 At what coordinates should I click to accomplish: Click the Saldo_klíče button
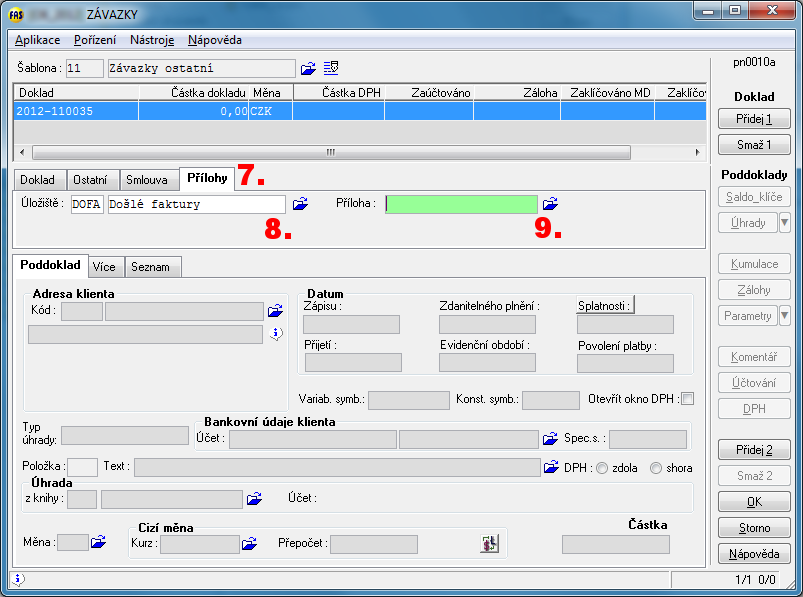pyautogui.click(x=754, y=197)
